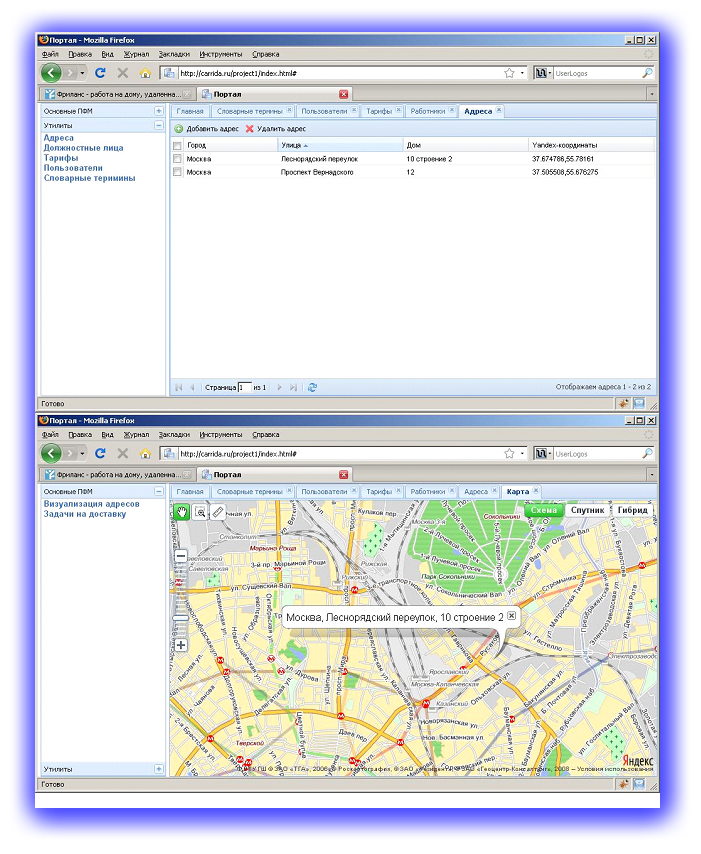The image size is (701, 854).
Task: Open Визуализация адресов link
Action: (x=92, y=504)
